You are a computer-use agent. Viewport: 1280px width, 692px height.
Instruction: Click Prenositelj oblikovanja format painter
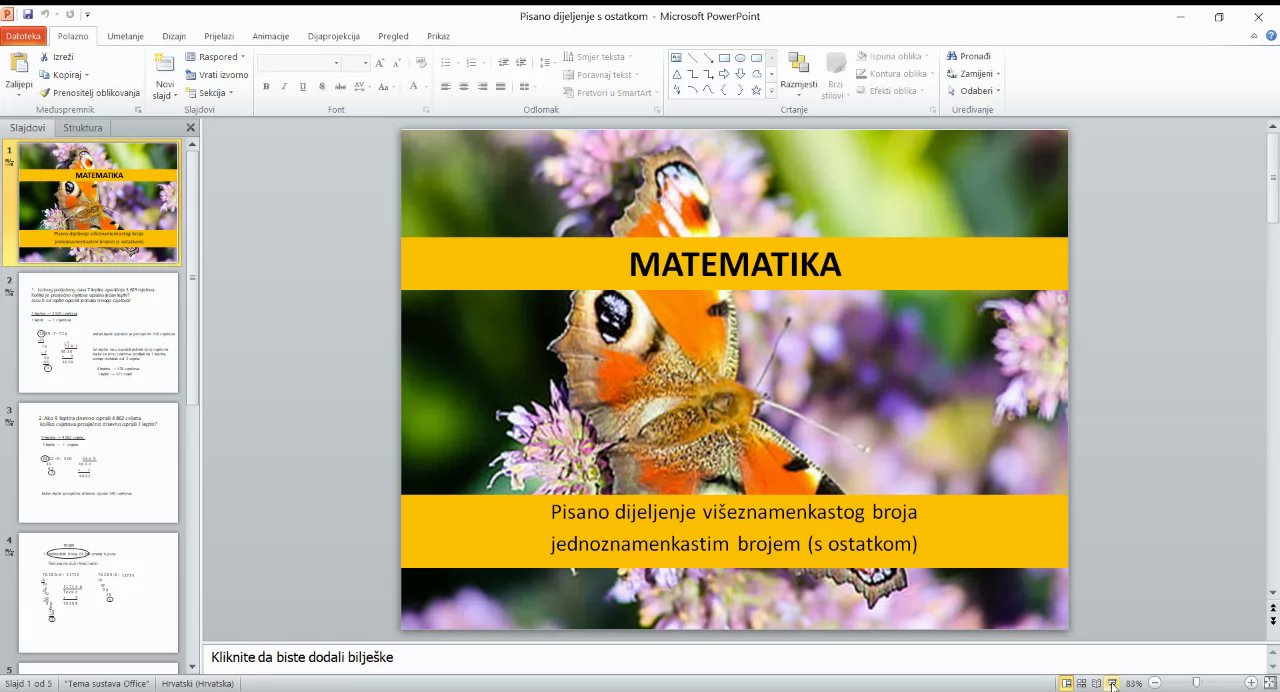tap(89, 93)
